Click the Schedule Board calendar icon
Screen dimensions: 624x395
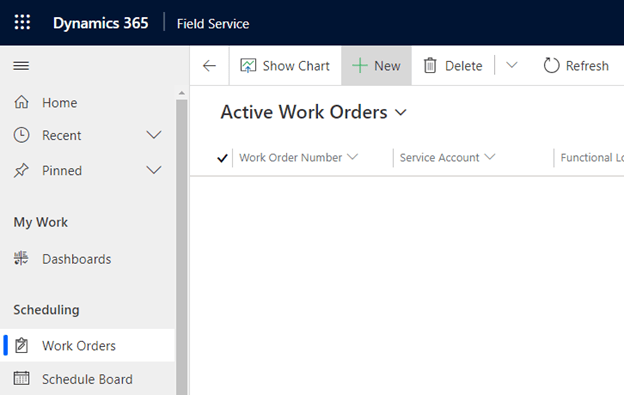pos(21,378)
